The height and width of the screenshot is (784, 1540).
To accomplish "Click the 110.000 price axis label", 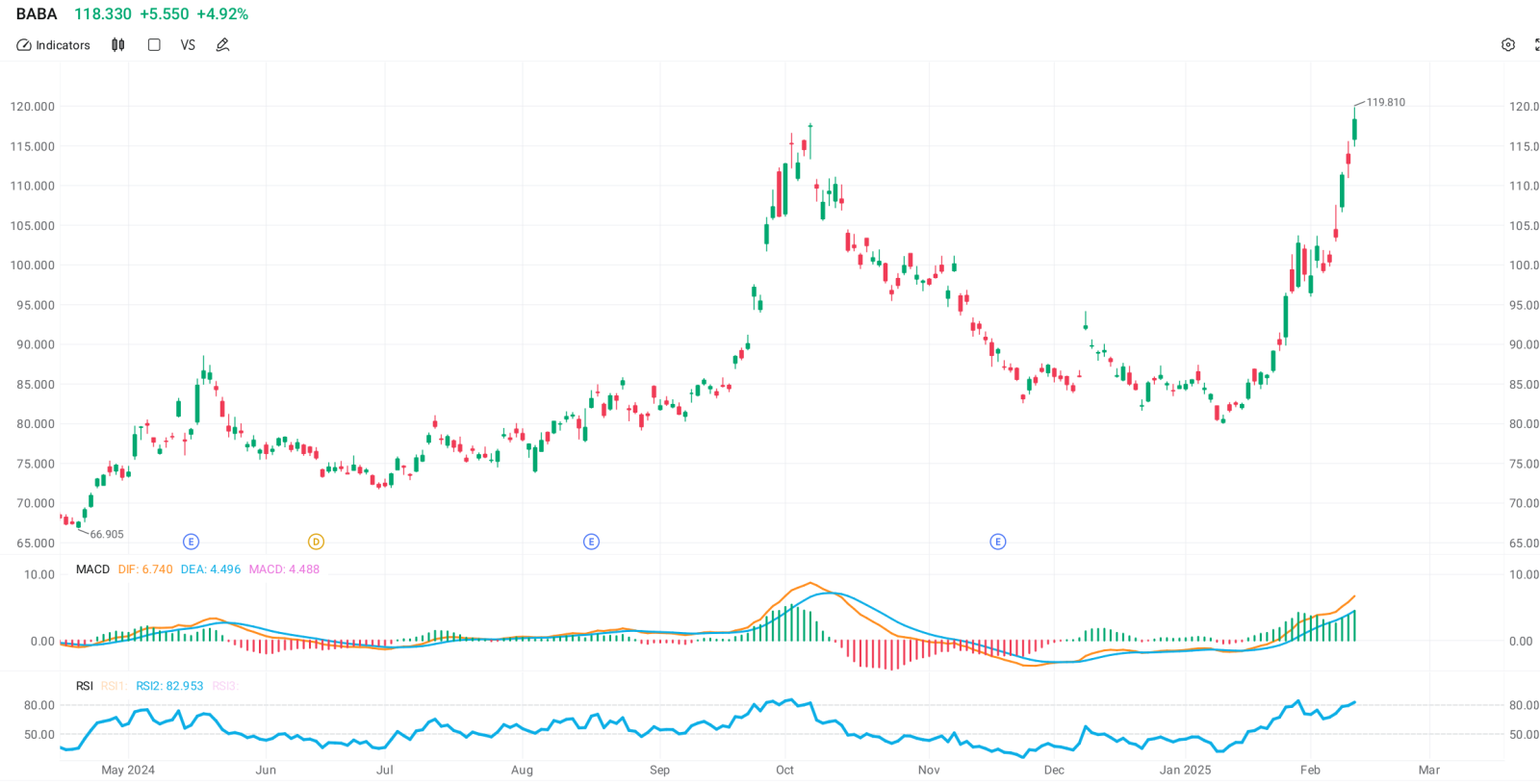I will pyautogui.click(x=33, y=186).
